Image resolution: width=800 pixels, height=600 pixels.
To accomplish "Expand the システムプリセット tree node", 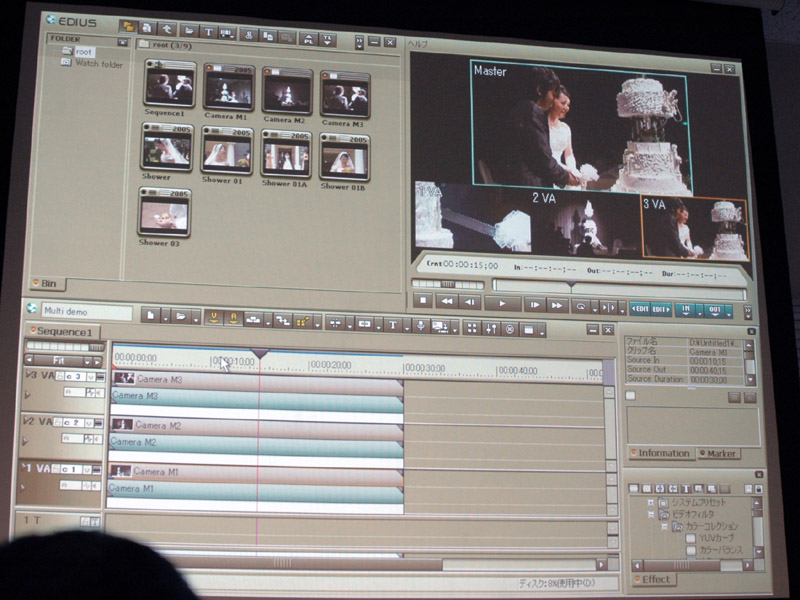I will click(651, 502).
